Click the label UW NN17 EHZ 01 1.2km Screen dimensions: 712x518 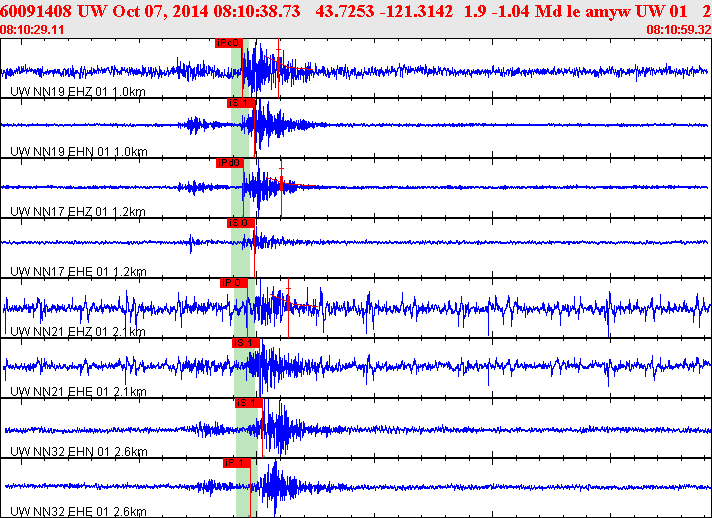point(78,212)
